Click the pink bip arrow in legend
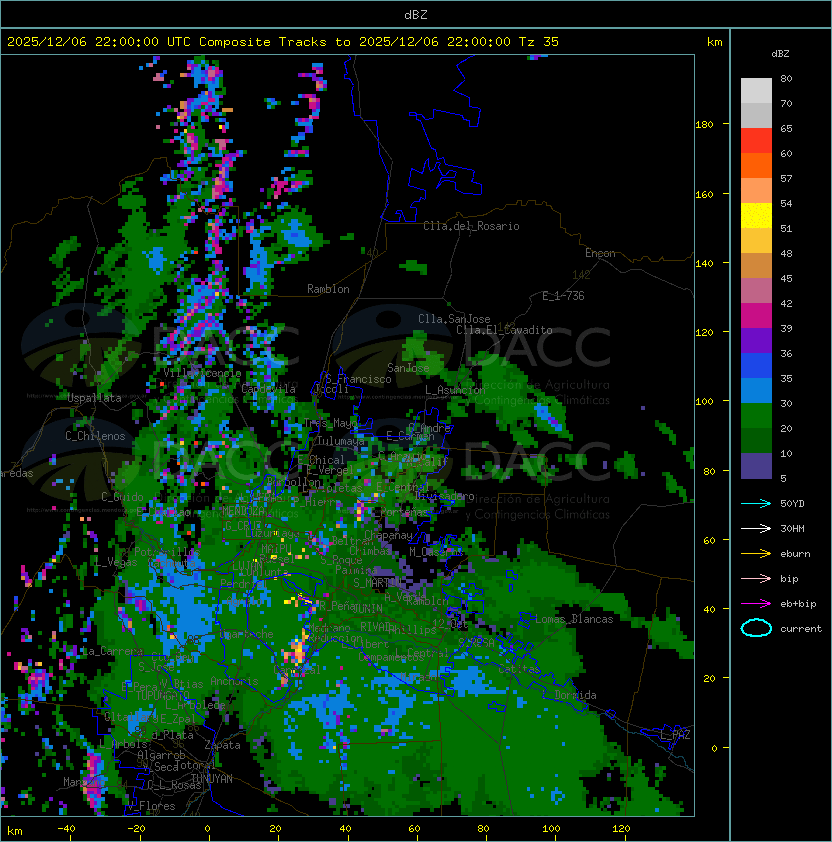Screen dimensions: 832x842 point(756,579)
